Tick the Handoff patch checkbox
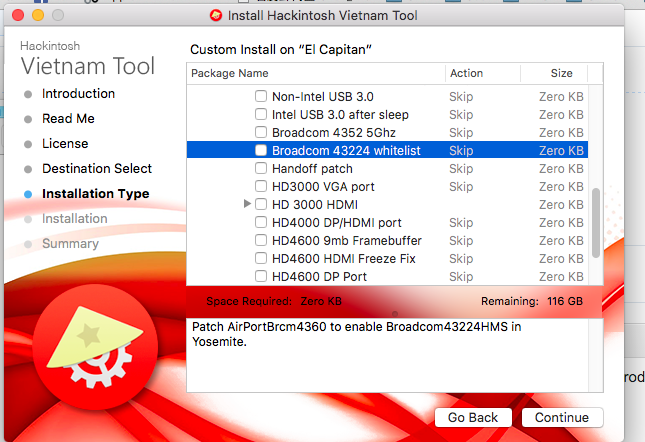Image resolution: width=645 pixels, height=442 pixels. coord(261,169)
